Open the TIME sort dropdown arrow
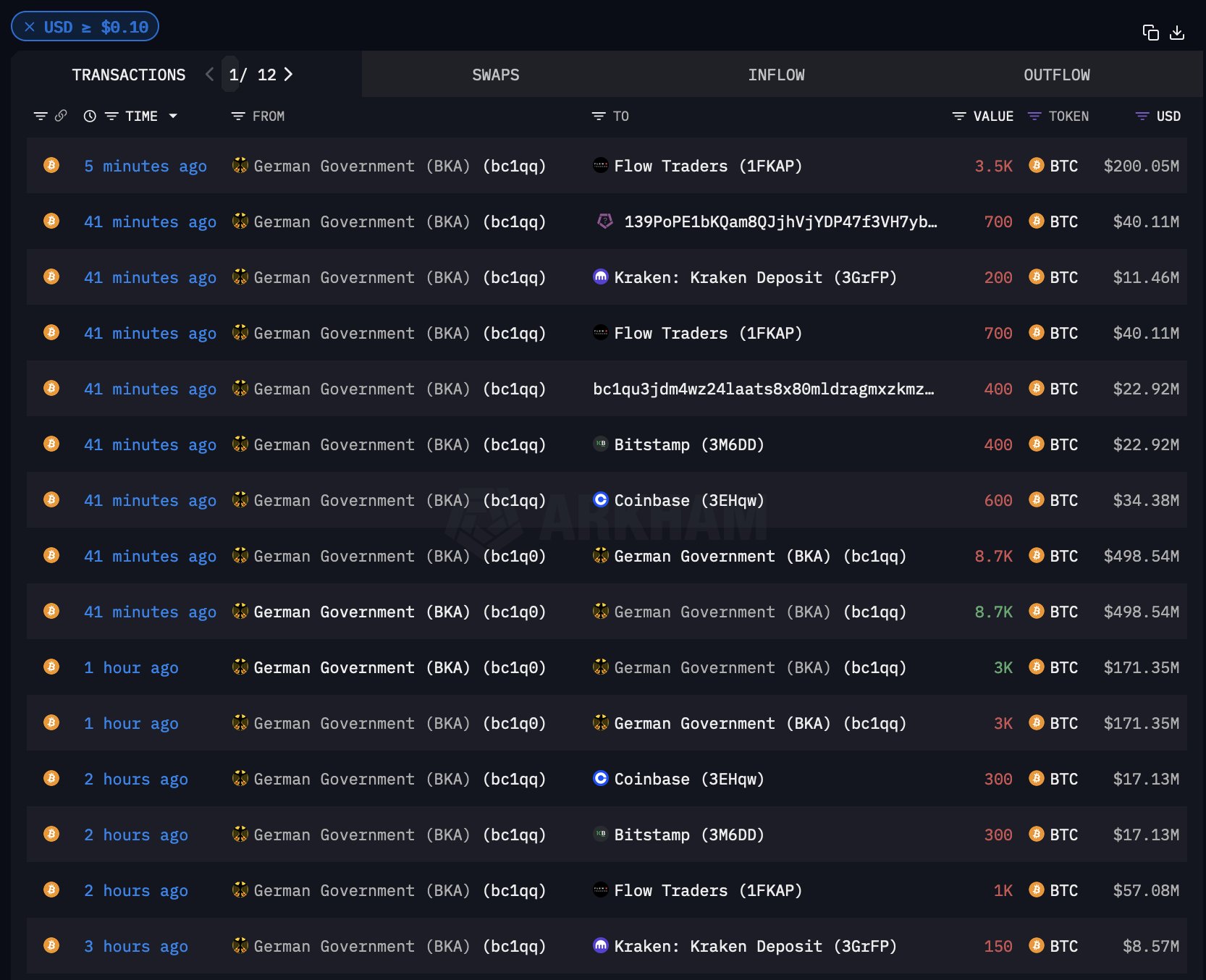This screenshot has width=1206, height=980. [173, 116]
